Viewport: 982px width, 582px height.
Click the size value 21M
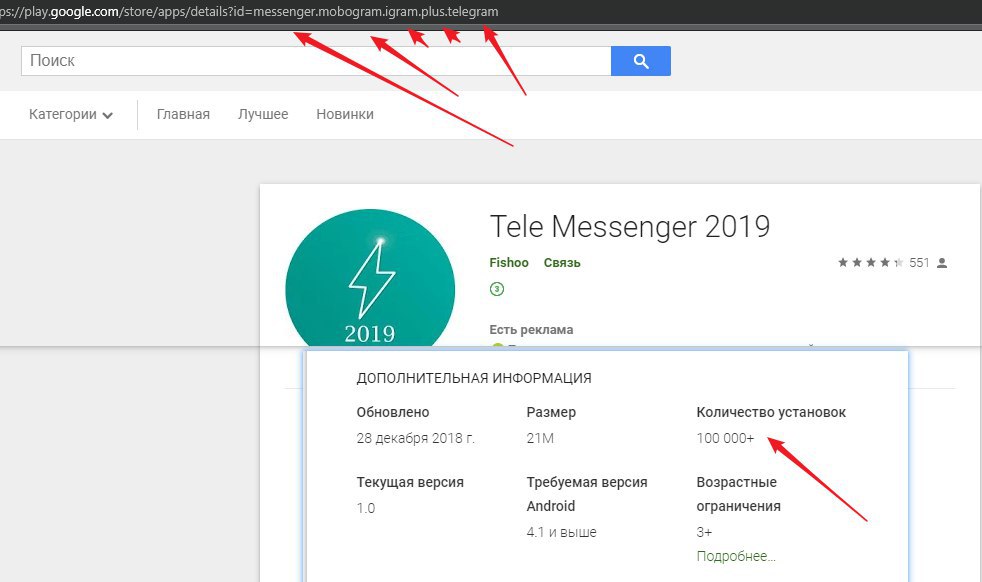(540, 439)
